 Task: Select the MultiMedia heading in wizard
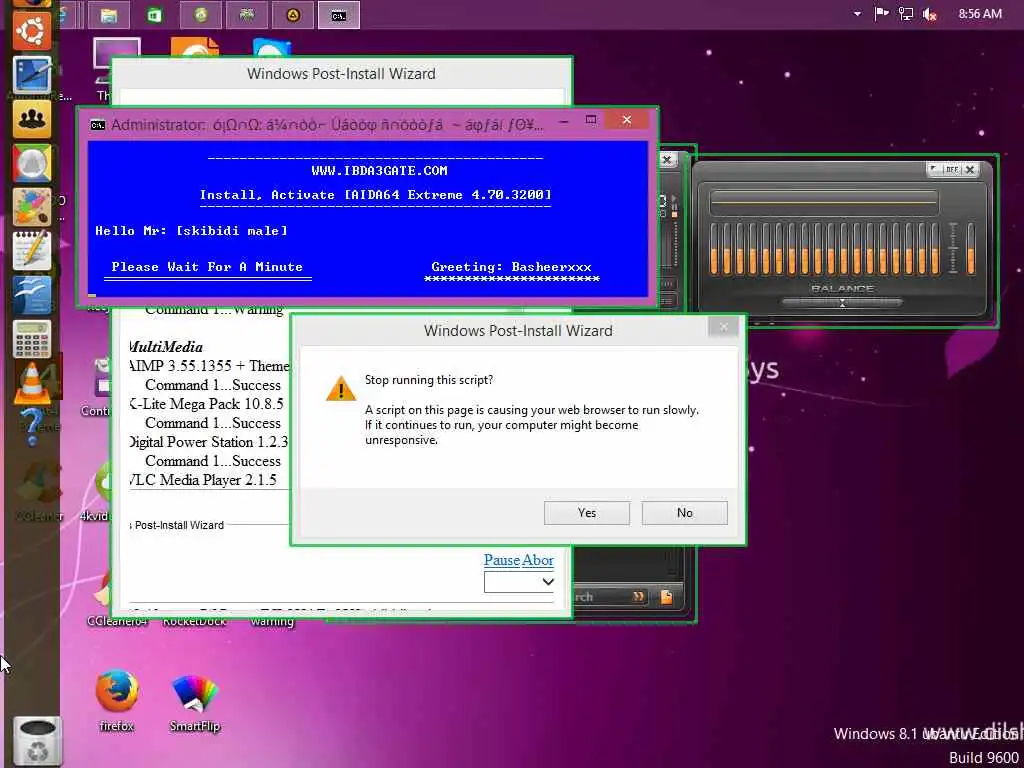tap(167, 347)
